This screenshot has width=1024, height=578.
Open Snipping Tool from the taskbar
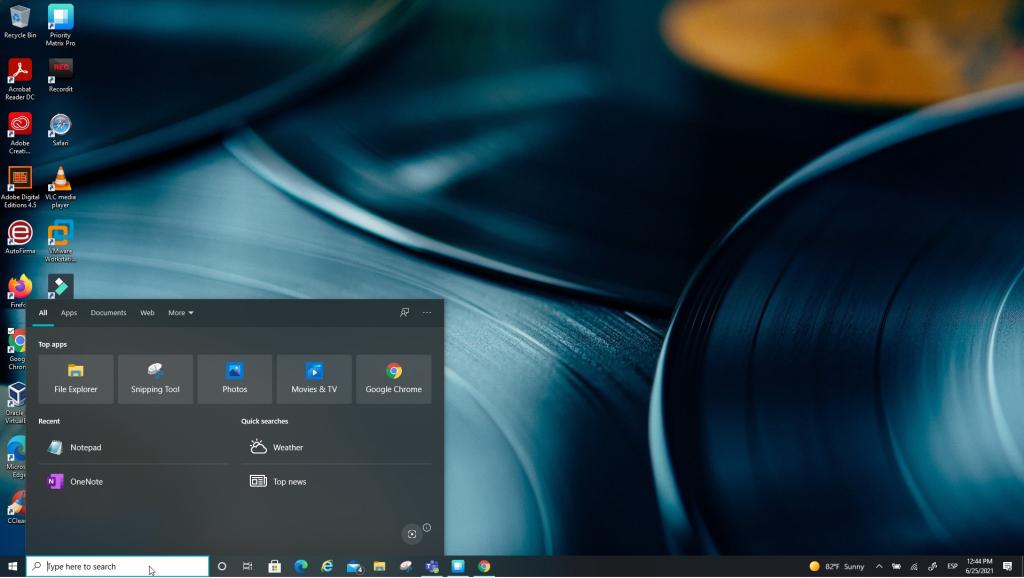tap(406, 566)
